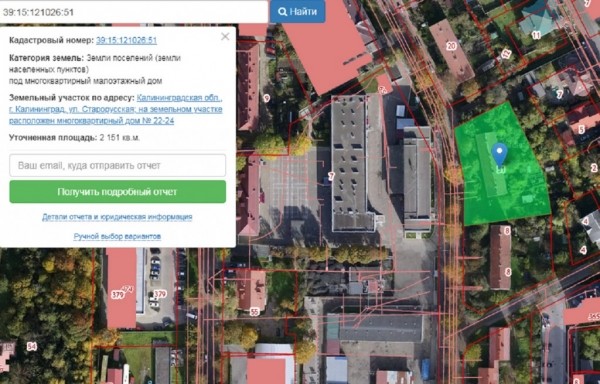Click building label 54 on map
The width and height of the screenshot is (600, 384).
click(31, 347)
